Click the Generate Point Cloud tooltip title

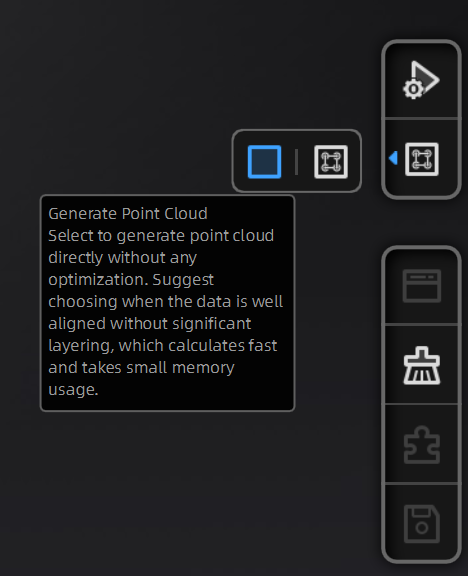click(x=128, y=214)
